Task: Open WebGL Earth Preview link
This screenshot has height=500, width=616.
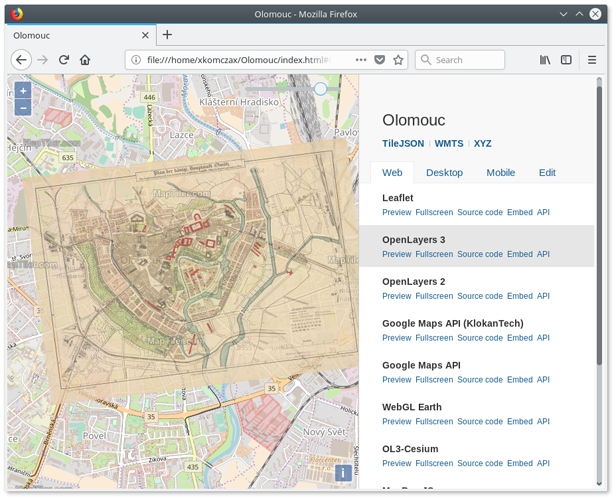Action: click(396, 421)
